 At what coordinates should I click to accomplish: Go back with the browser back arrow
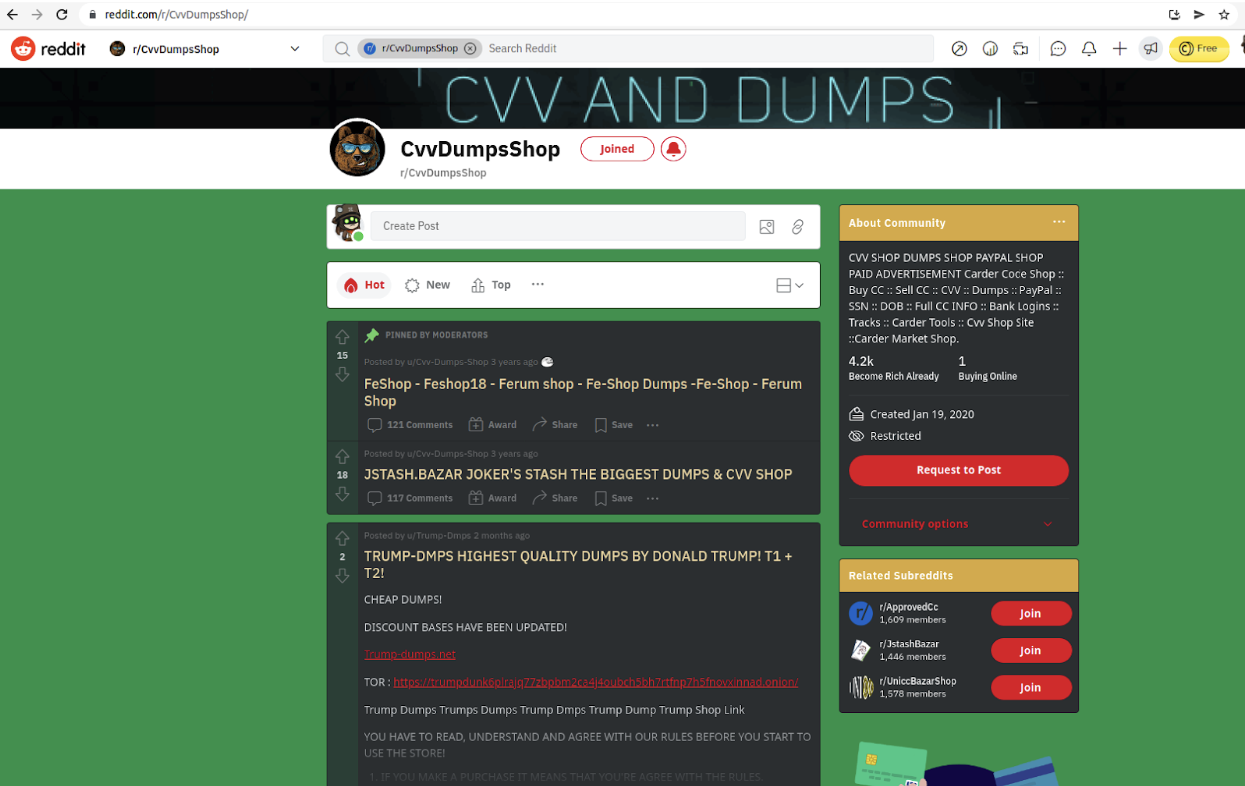(12, 15)
